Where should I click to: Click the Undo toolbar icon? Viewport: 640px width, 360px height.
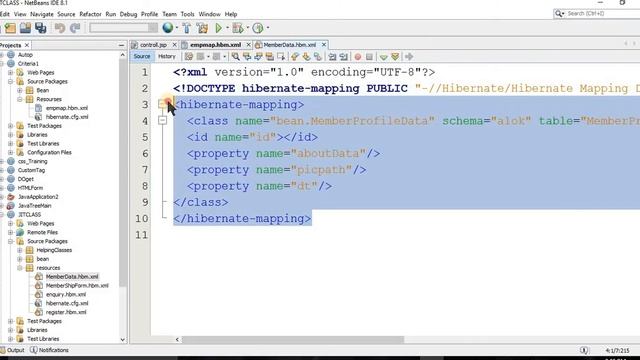(x=60, y=28)
